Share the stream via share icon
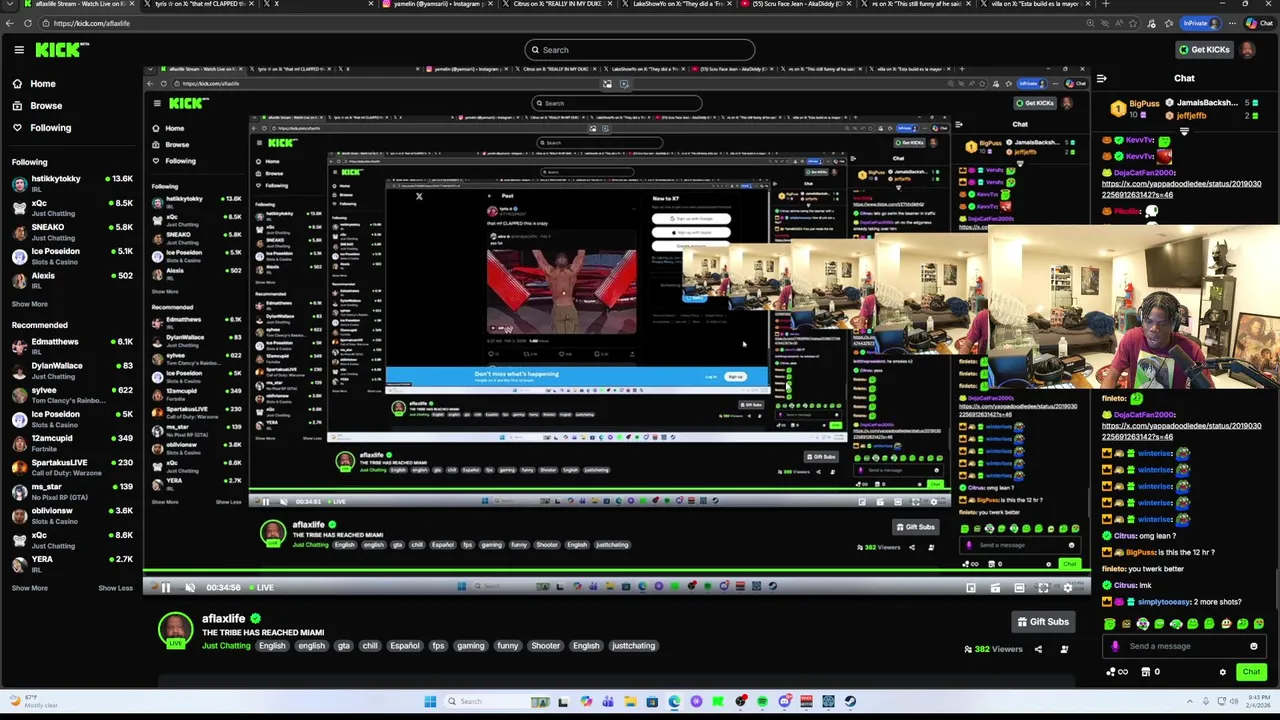 [x=1038, y=650]
